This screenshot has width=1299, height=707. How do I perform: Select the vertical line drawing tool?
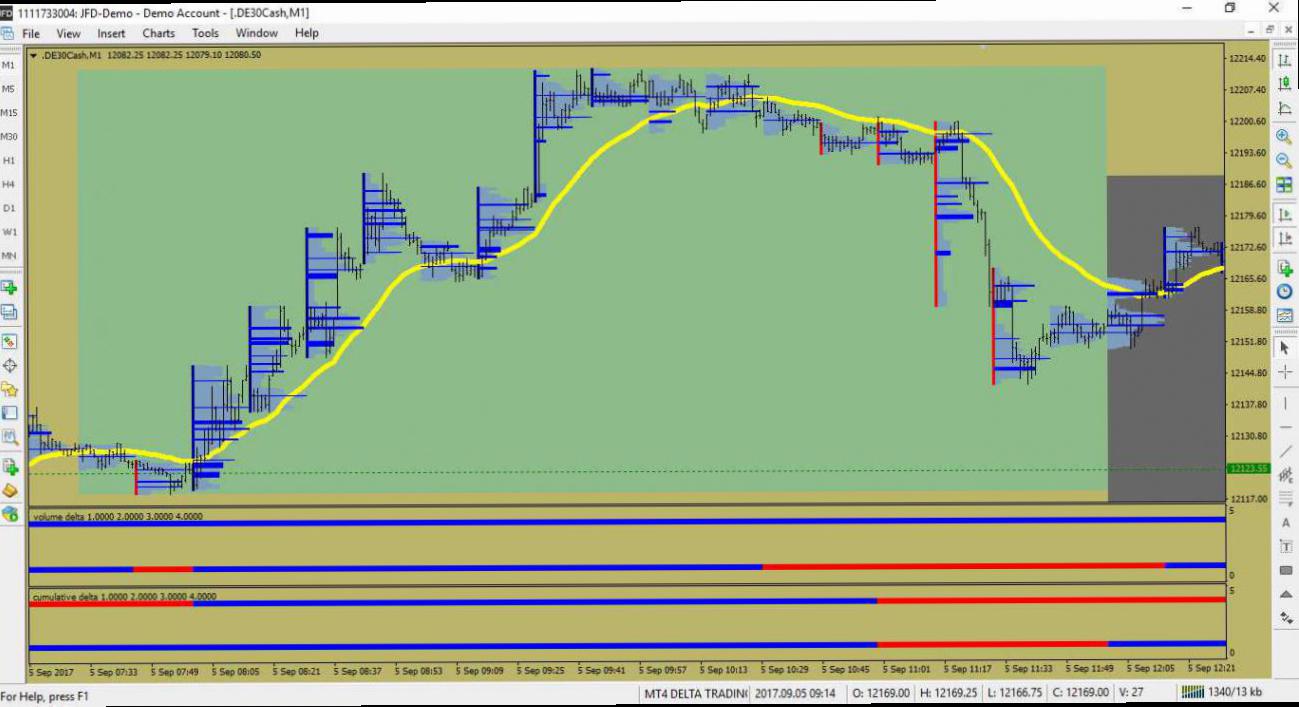(x=1288, y=403)
